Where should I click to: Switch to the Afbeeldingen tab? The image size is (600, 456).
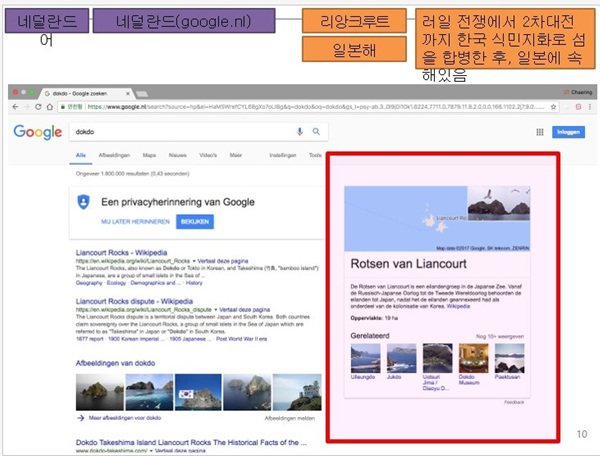114,155
